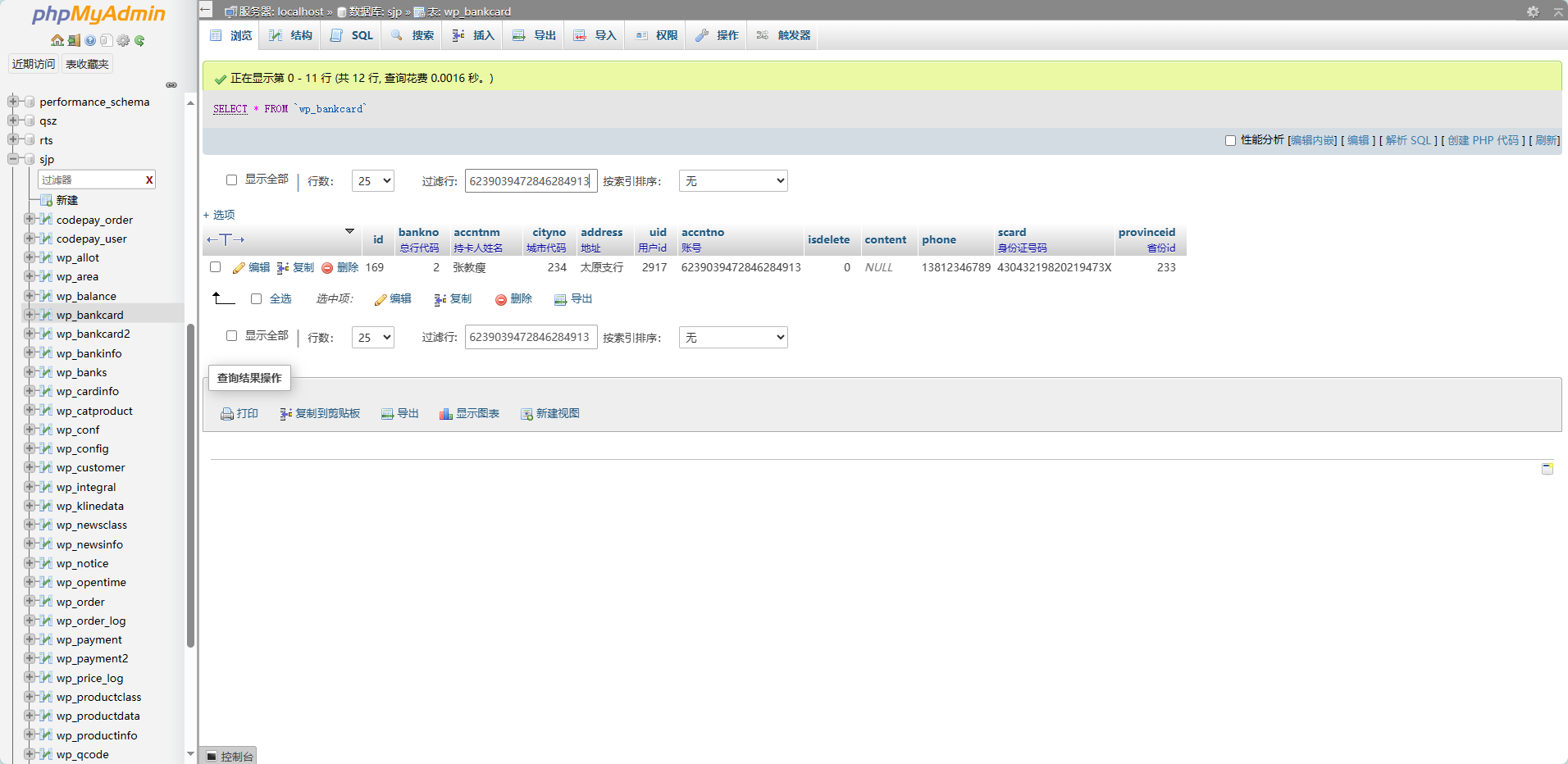The height and width of the screenshot is (764, 1568).
Task: Switch to the 结构 structure tab
Action: (x=291, y=35)
